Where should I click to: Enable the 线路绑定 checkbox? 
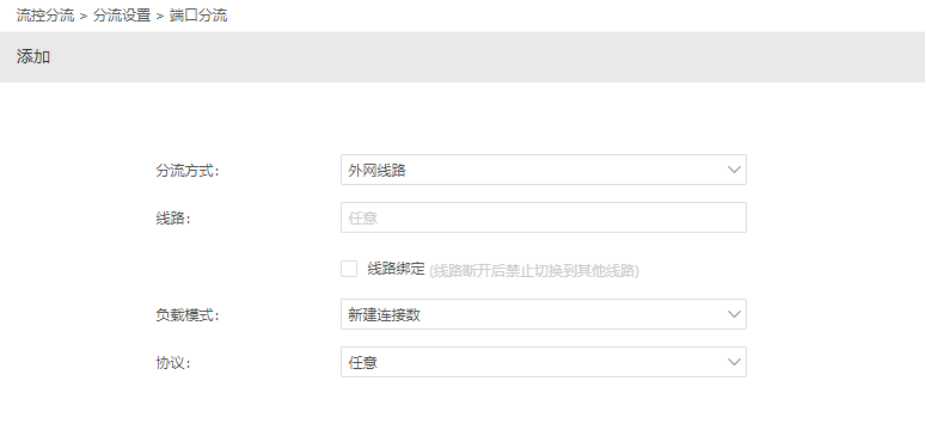click(349, 269)
